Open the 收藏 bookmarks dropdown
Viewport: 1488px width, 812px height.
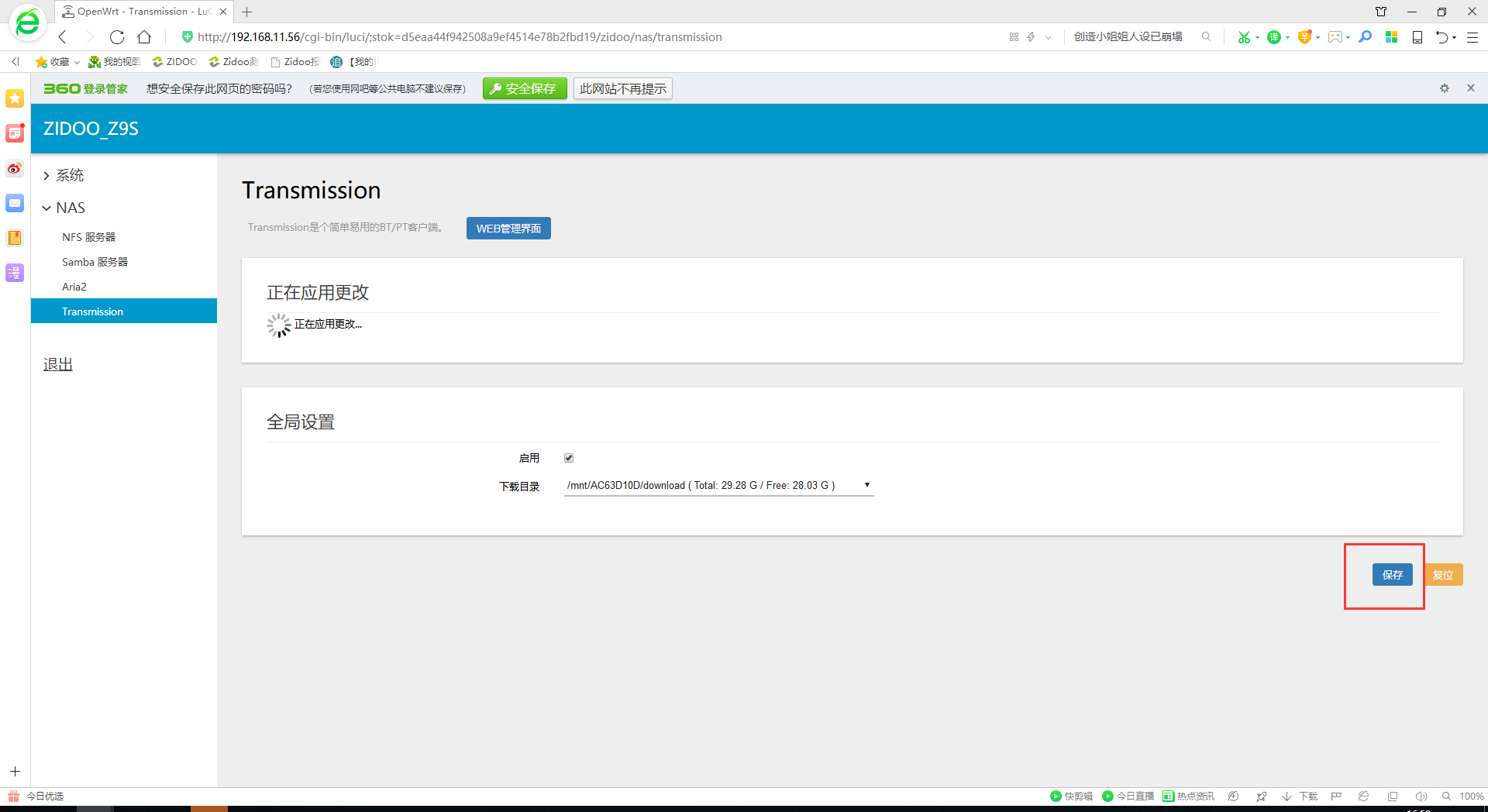point(57,62)
